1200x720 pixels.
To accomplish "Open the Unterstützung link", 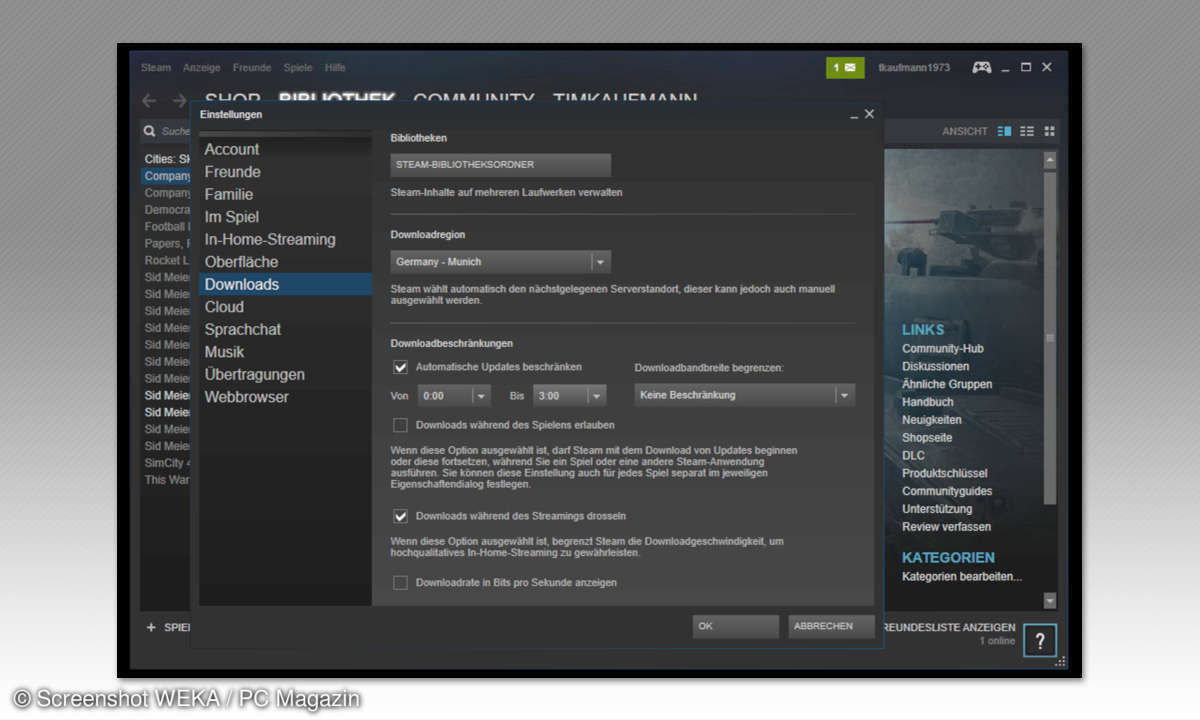I will coord(937,509).
